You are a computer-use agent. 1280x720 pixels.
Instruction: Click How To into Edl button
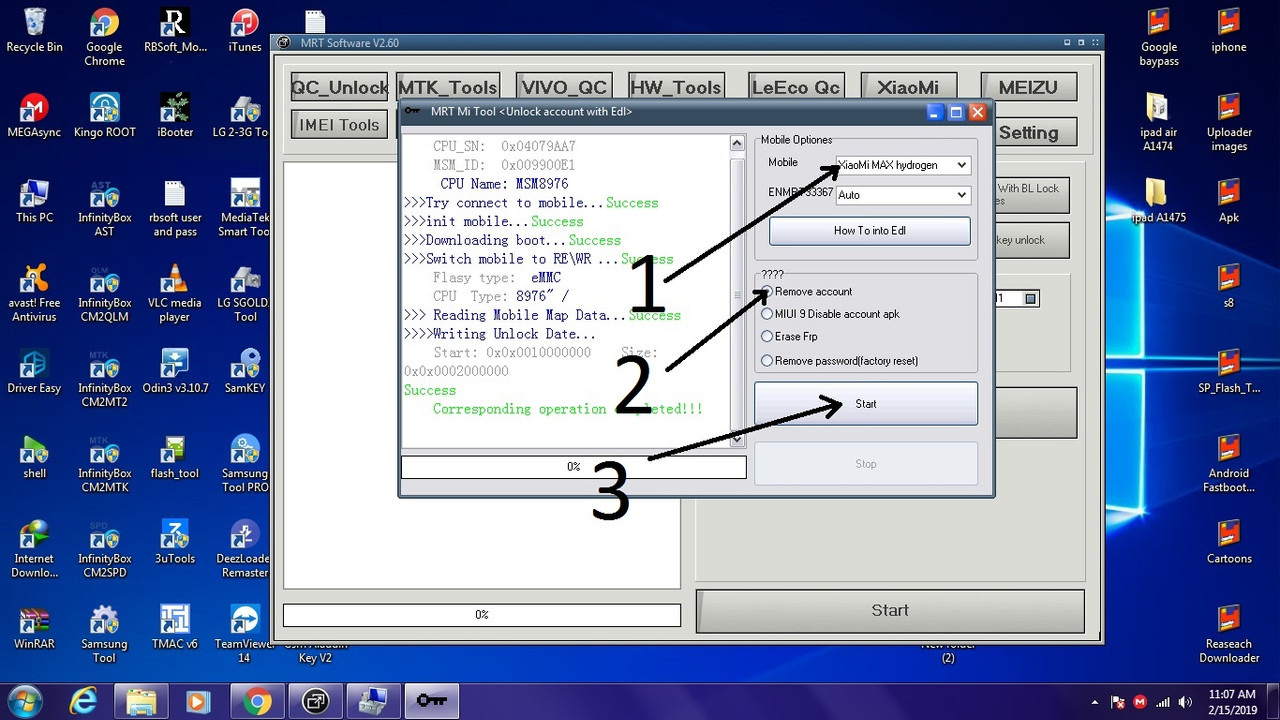(869, 231)
